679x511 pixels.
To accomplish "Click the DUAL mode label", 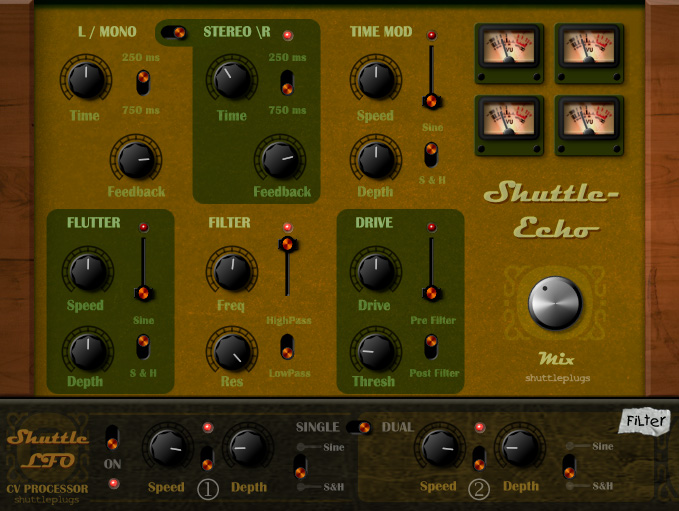I will click(398, 427).
